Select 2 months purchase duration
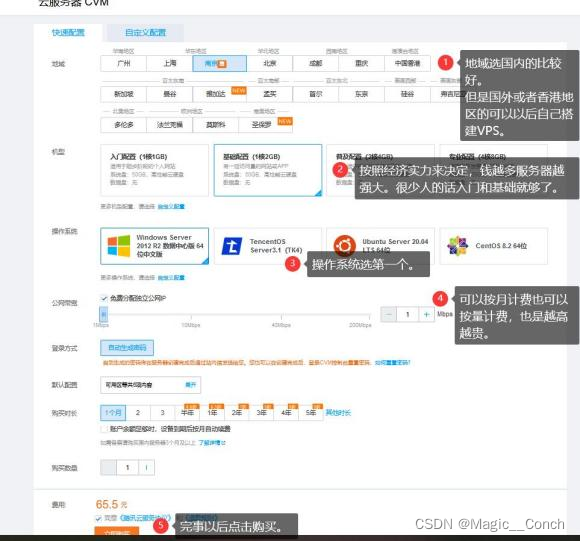 coord(138,413)
